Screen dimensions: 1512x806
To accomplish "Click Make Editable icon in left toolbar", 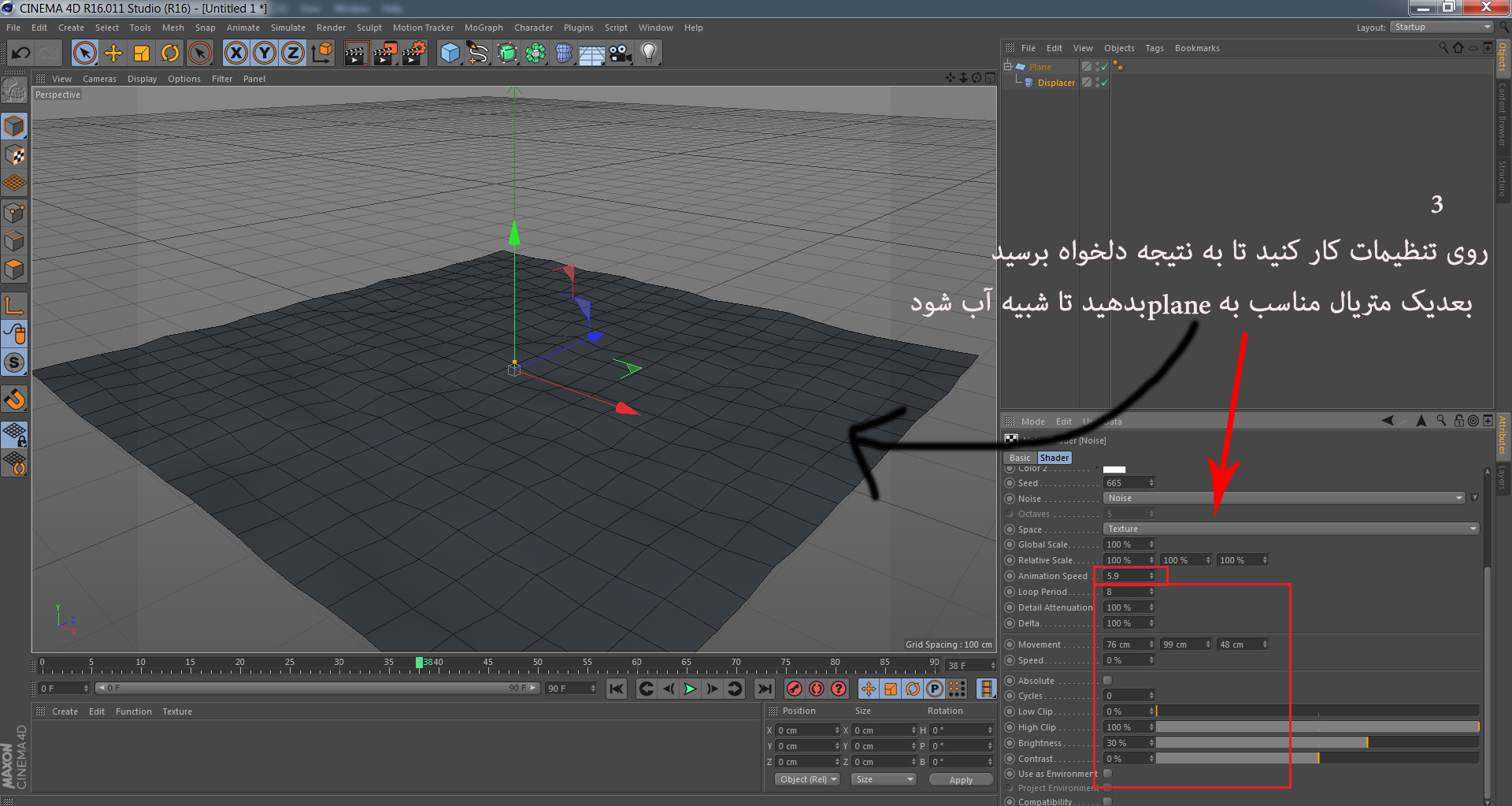I will [14, 91].
